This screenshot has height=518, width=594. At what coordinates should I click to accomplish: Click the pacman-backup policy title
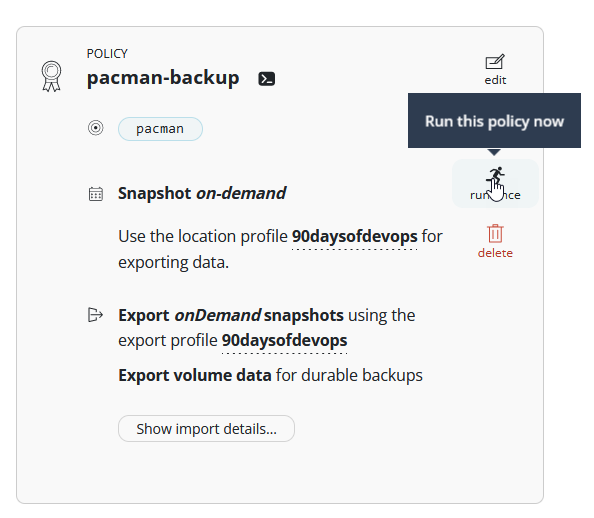pyautogui.click(x=163, y=78)
